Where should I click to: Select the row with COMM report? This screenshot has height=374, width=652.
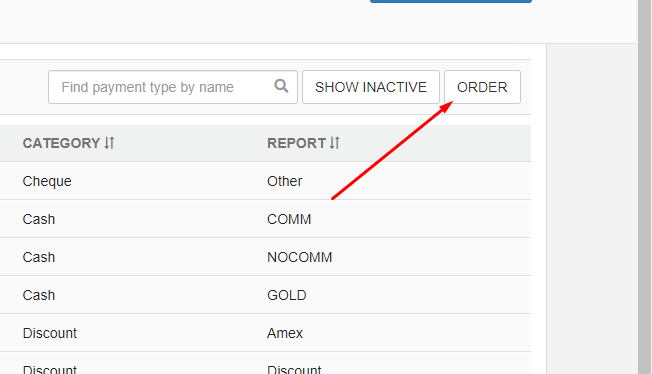(265, 219)
